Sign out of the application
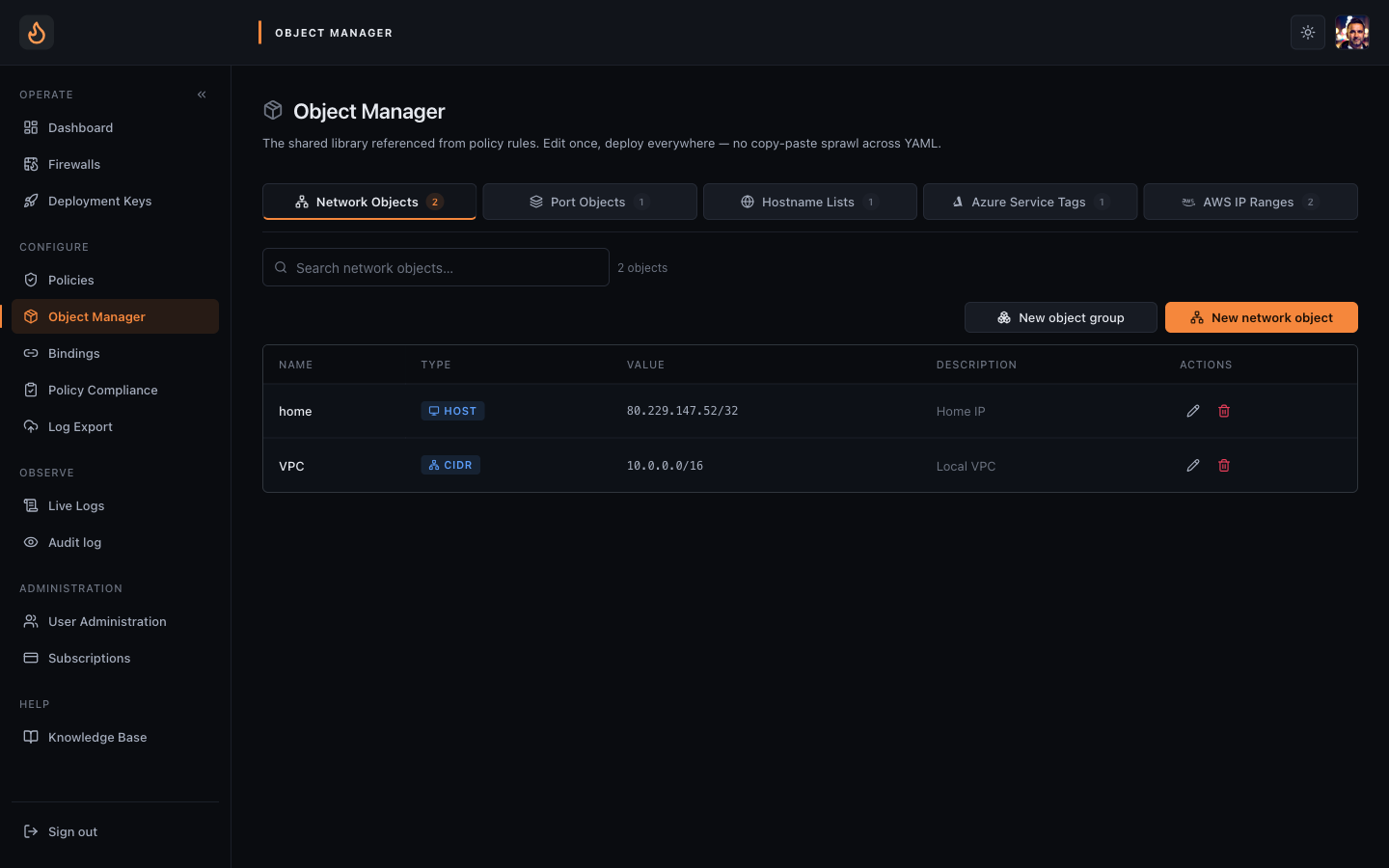The width and height of the screenshot is (1389, 868). pyautogui.click(x=115, y=831)
